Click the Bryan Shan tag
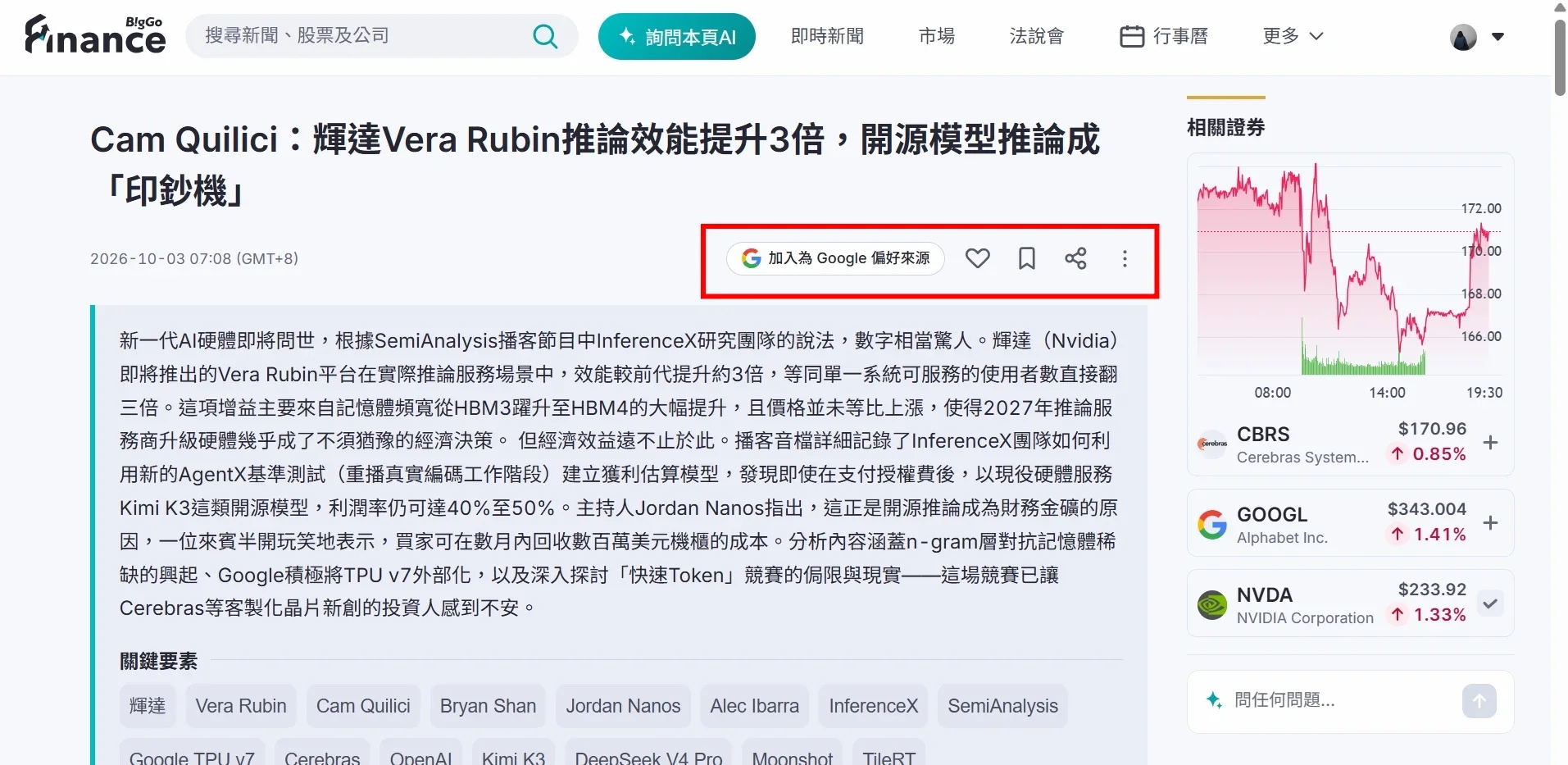This screenshot has width=1568, height=765. pyautogui.click(x=488, y=706)
